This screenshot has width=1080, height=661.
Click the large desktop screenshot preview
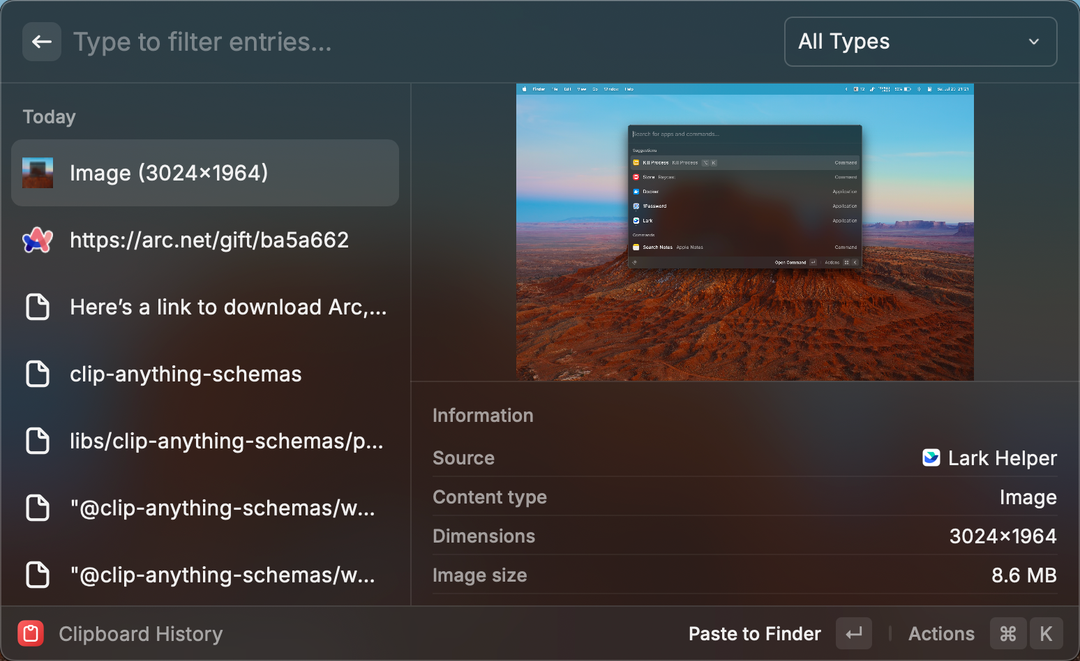[x=744, y=231]
